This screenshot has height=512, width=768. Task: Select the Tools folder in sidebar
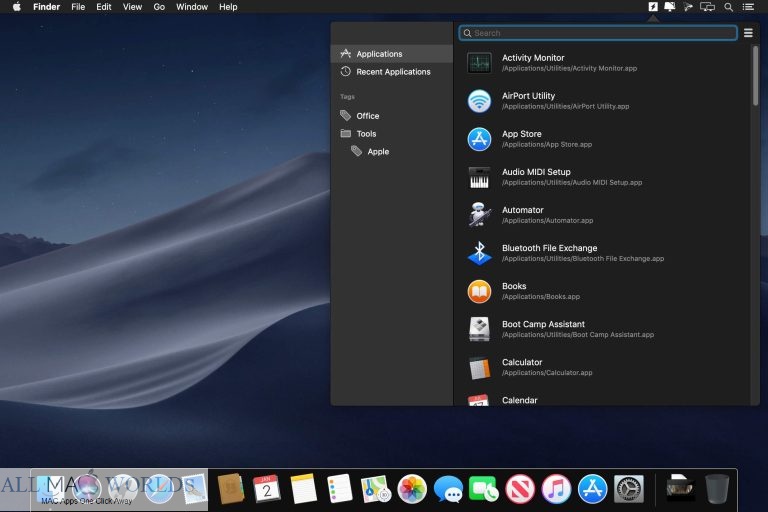pos(391,133)
